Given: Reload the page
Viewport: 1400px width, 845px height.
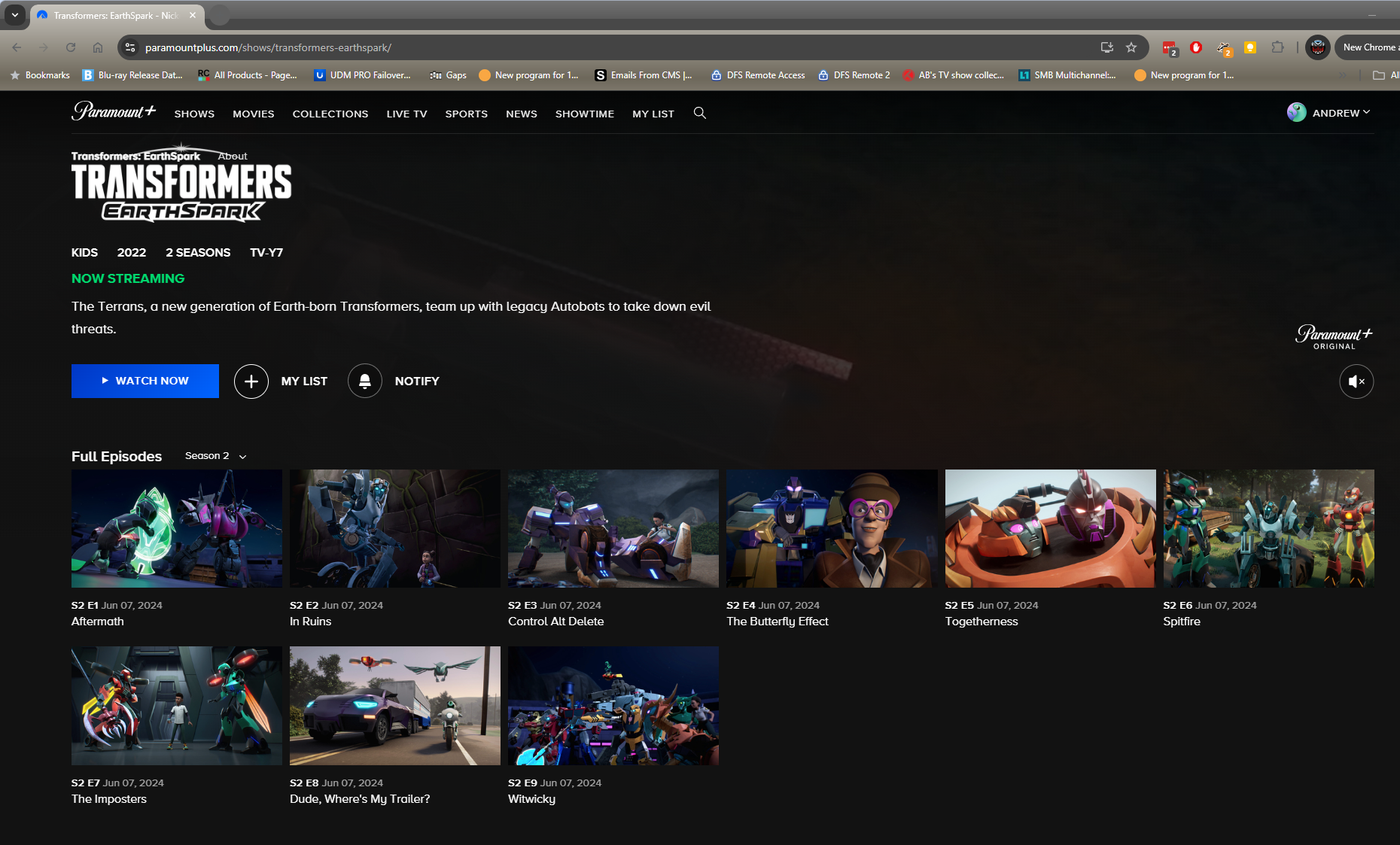Looking at the screenshot, I should 71,47.
